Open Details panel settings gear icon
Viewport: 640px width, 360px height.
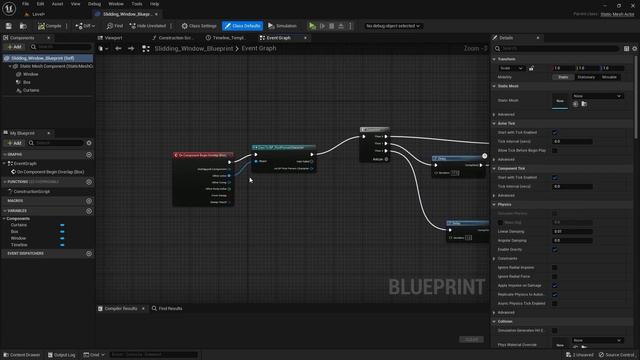coord(635,49)
